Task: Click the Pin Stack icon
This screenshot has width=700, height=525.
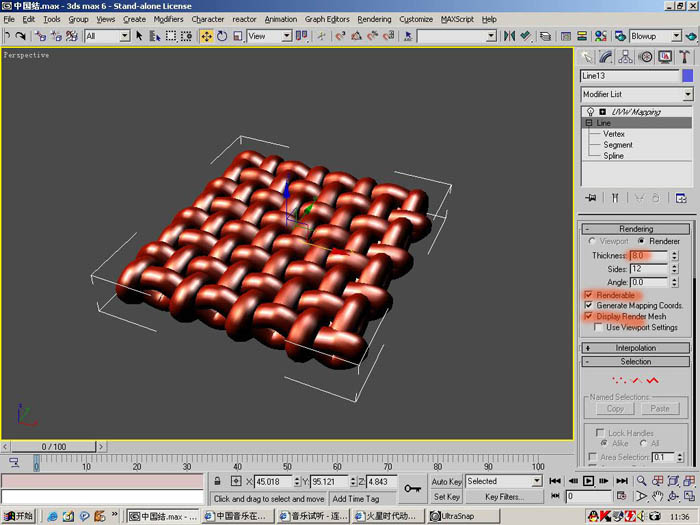Action: (591, 198)
